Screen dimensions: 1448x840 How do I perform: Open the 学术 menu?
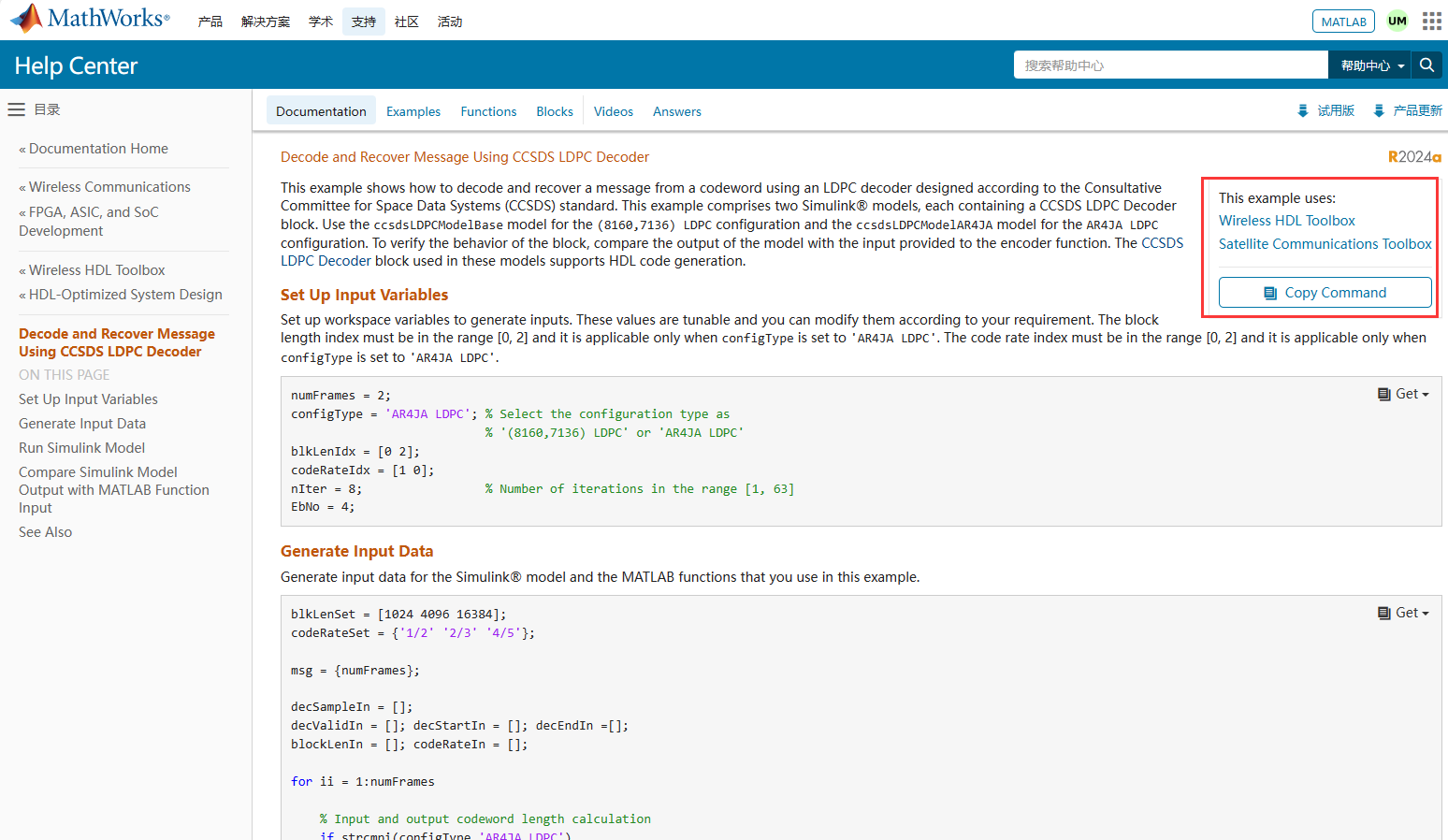[x=321, y=22]
